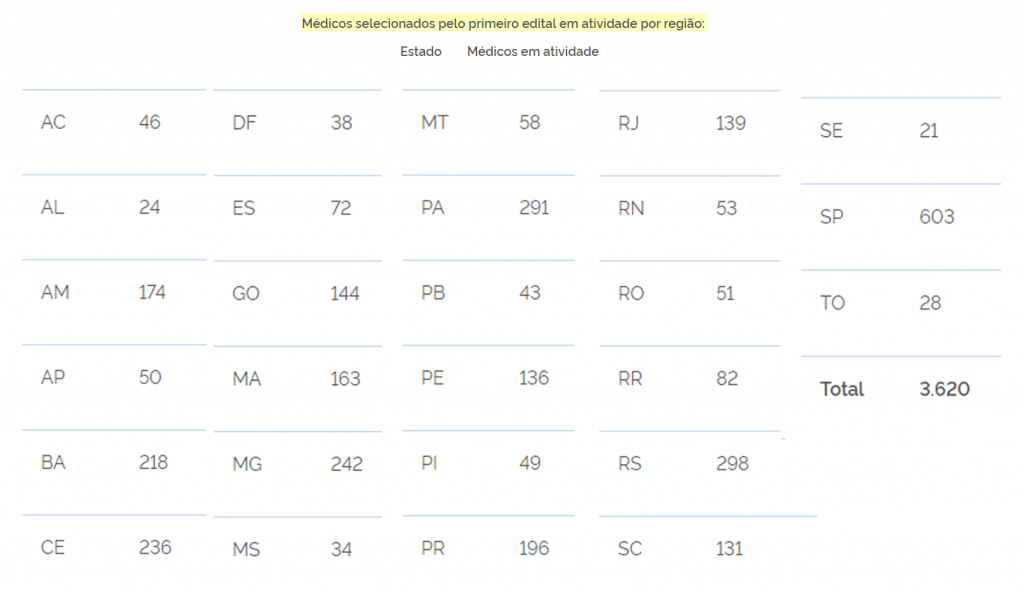The image size is (1024, 595).
Task: Click the value 236 for CE
Action: pyautogui.click(x=155, y=548)
